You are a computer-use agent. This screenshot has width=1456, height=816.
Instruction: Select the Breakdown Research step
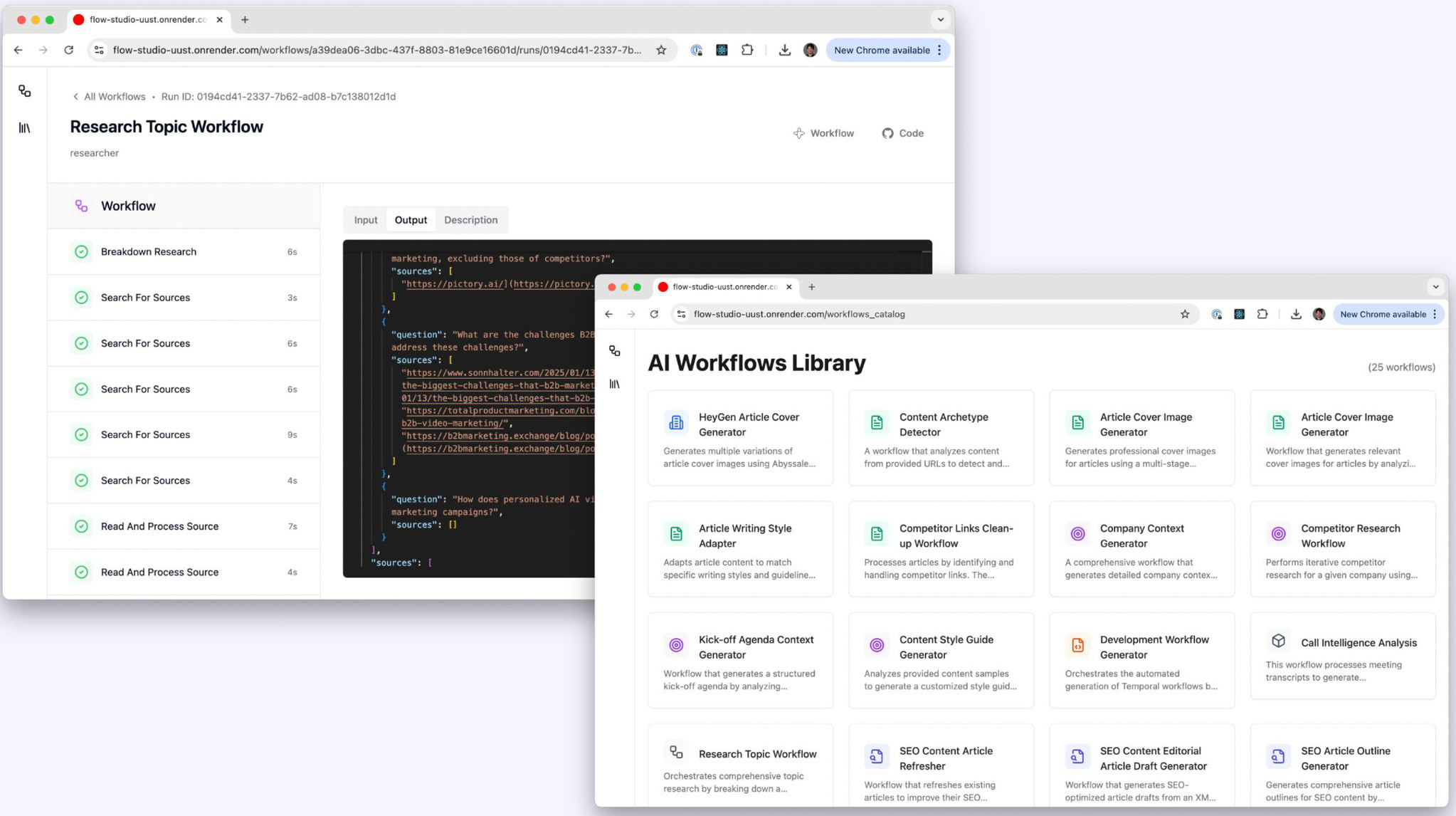click(x=184, y=252)
